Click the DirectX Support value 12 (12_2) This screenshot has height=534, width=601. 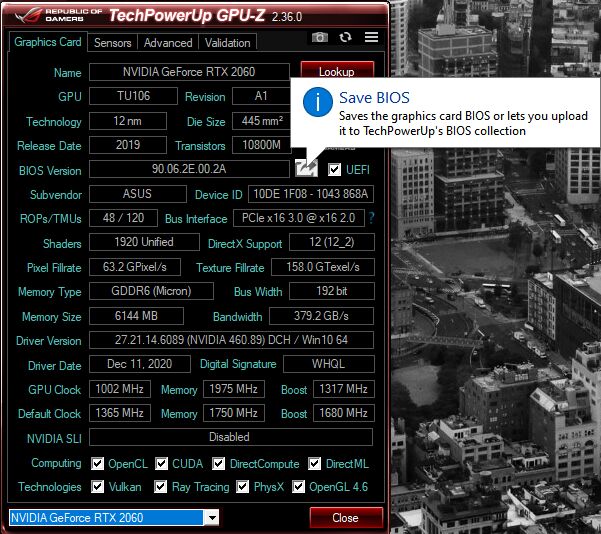click(x=332, y=242)
